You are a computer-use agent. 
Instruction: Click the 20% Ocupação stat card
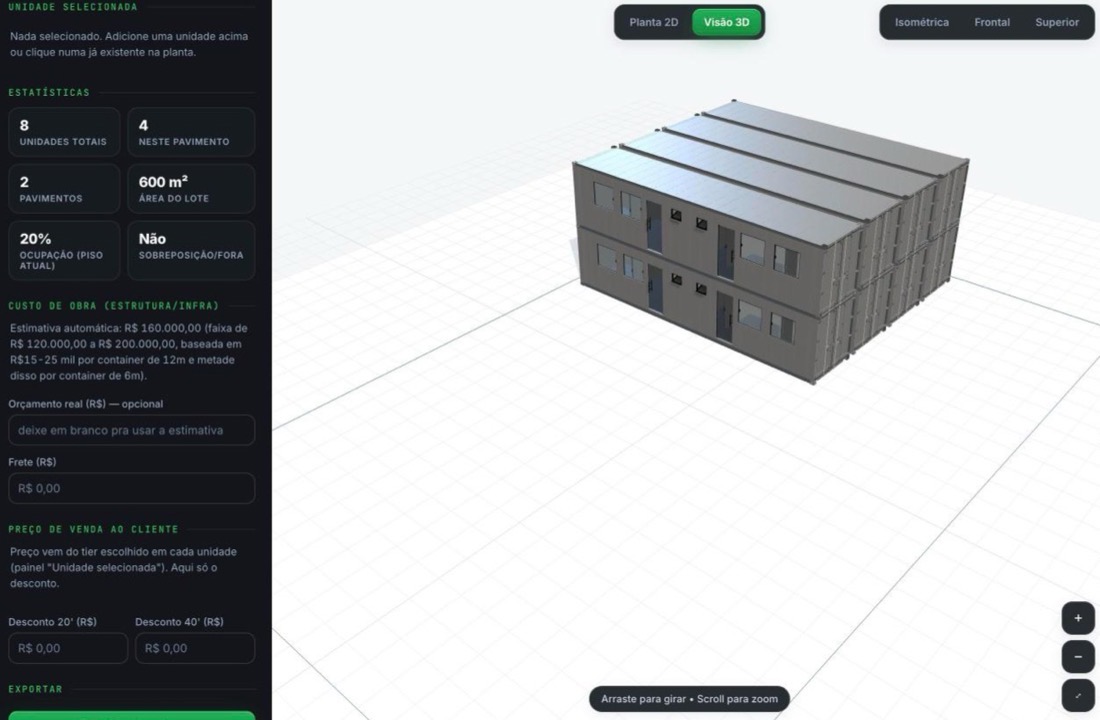click(64, 251)
